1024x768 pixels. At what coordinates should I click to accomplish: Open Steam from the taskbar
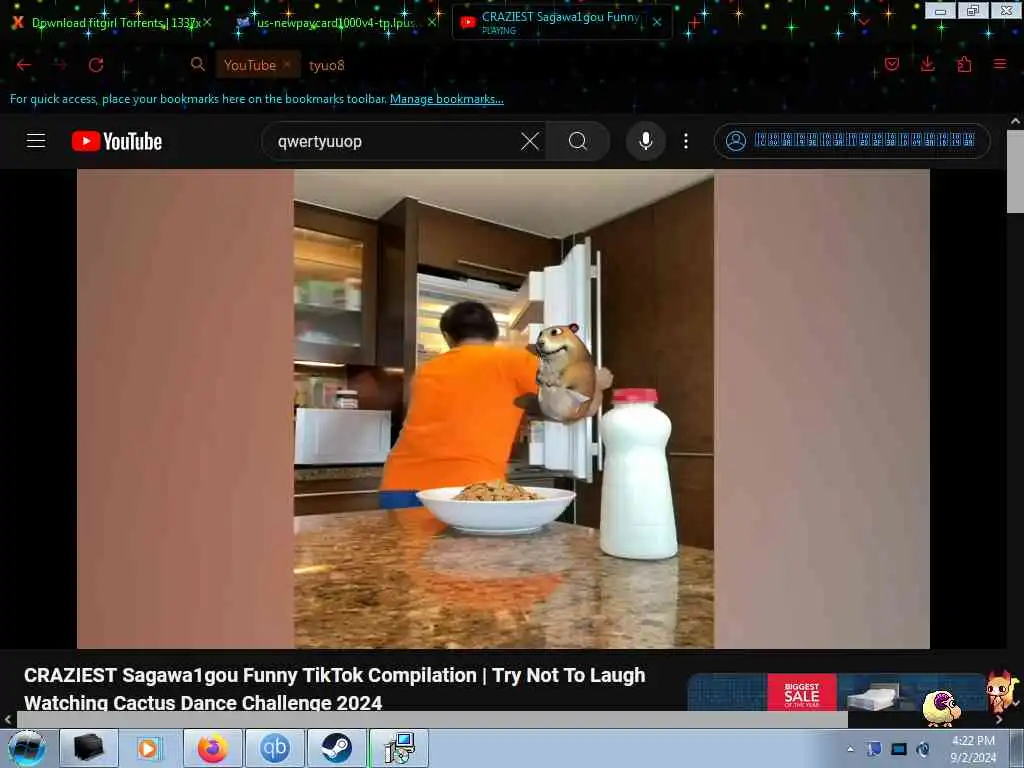coord(336,748)
